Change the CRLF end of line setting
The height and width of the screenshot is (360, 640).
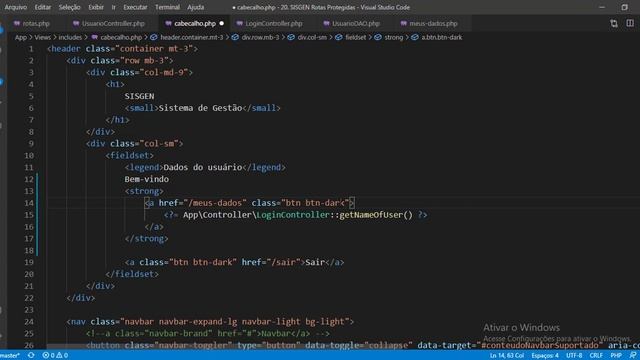(x=596, y=356)
